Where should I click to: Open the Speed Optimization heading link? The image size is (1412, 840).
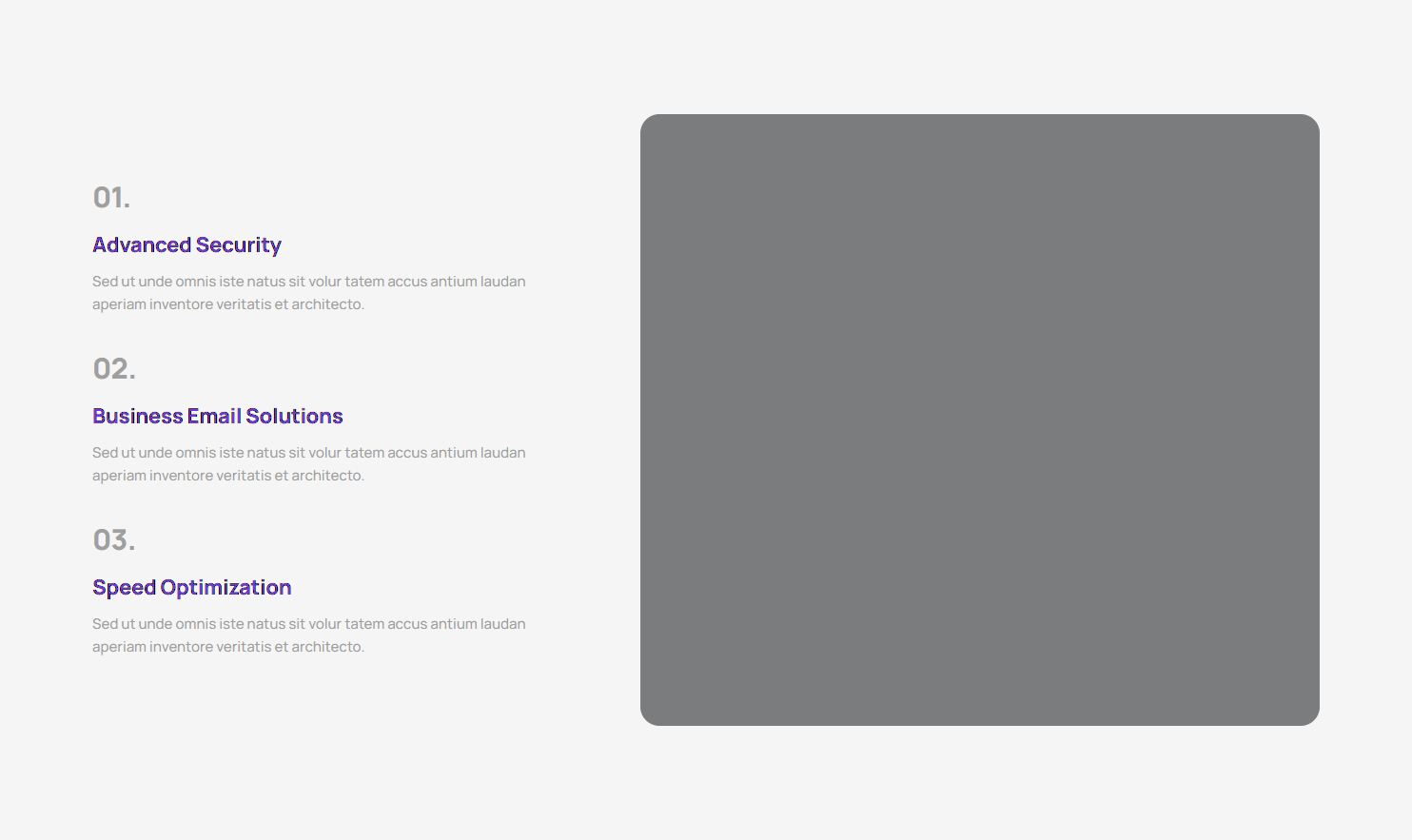coord(191,588)
